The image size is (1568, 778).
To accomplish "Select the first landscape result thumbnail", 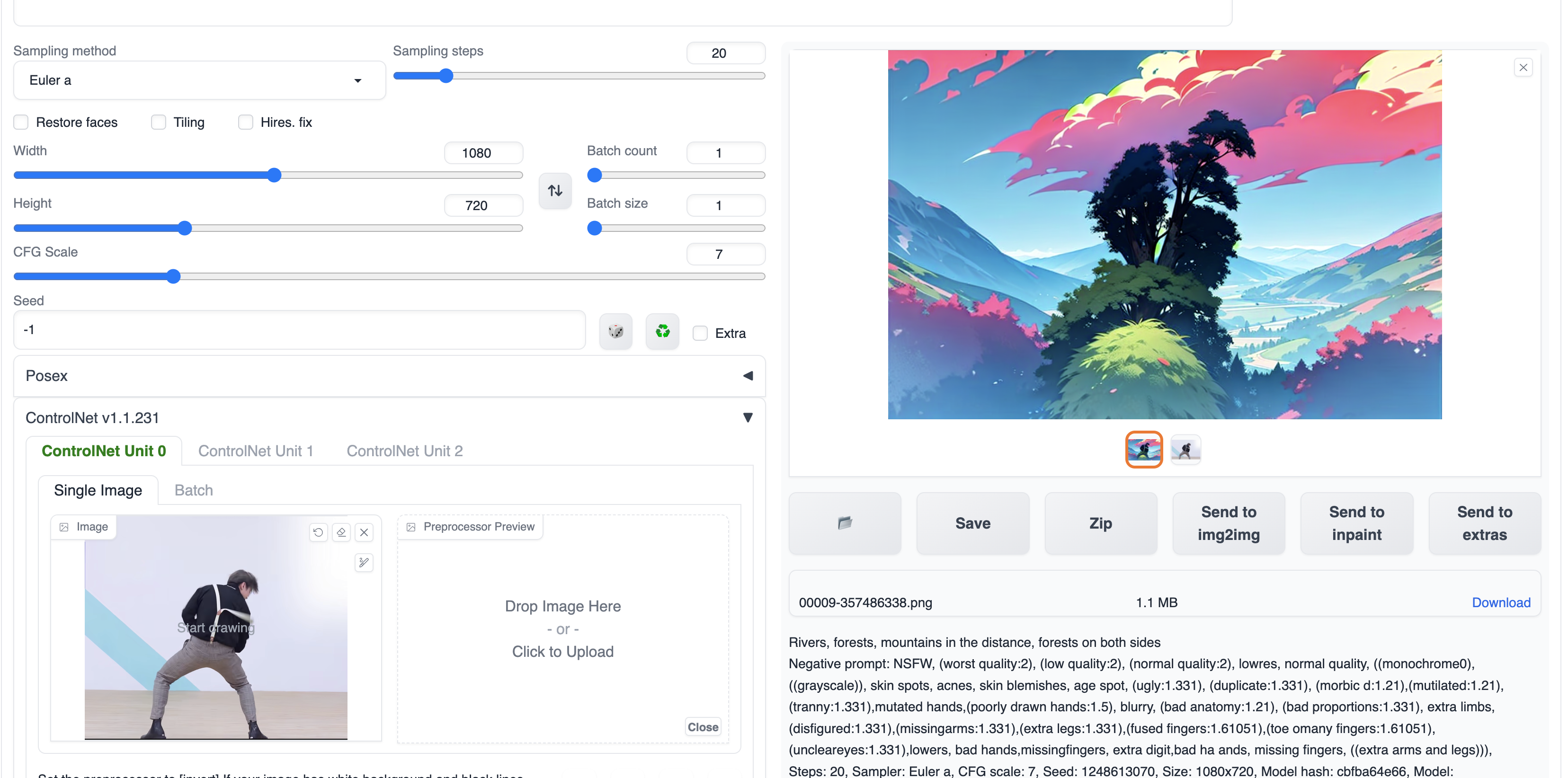I will click(1144, 450).
